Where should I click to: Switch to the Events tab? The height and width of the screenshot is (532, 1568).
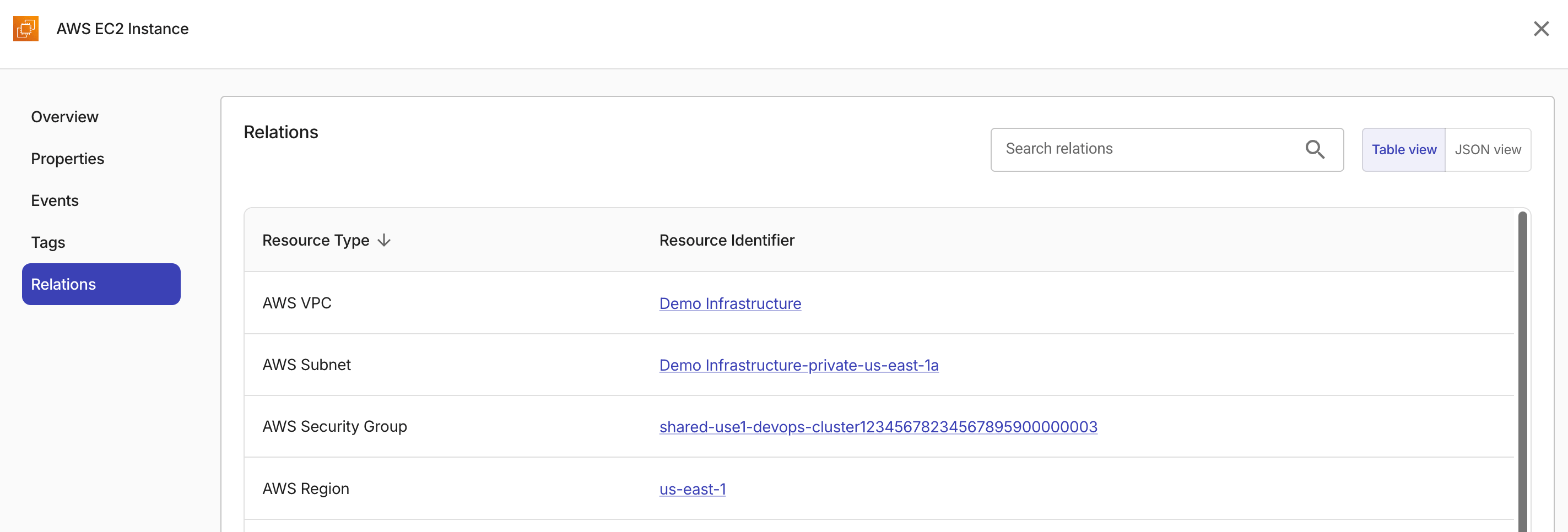point(55,200)
